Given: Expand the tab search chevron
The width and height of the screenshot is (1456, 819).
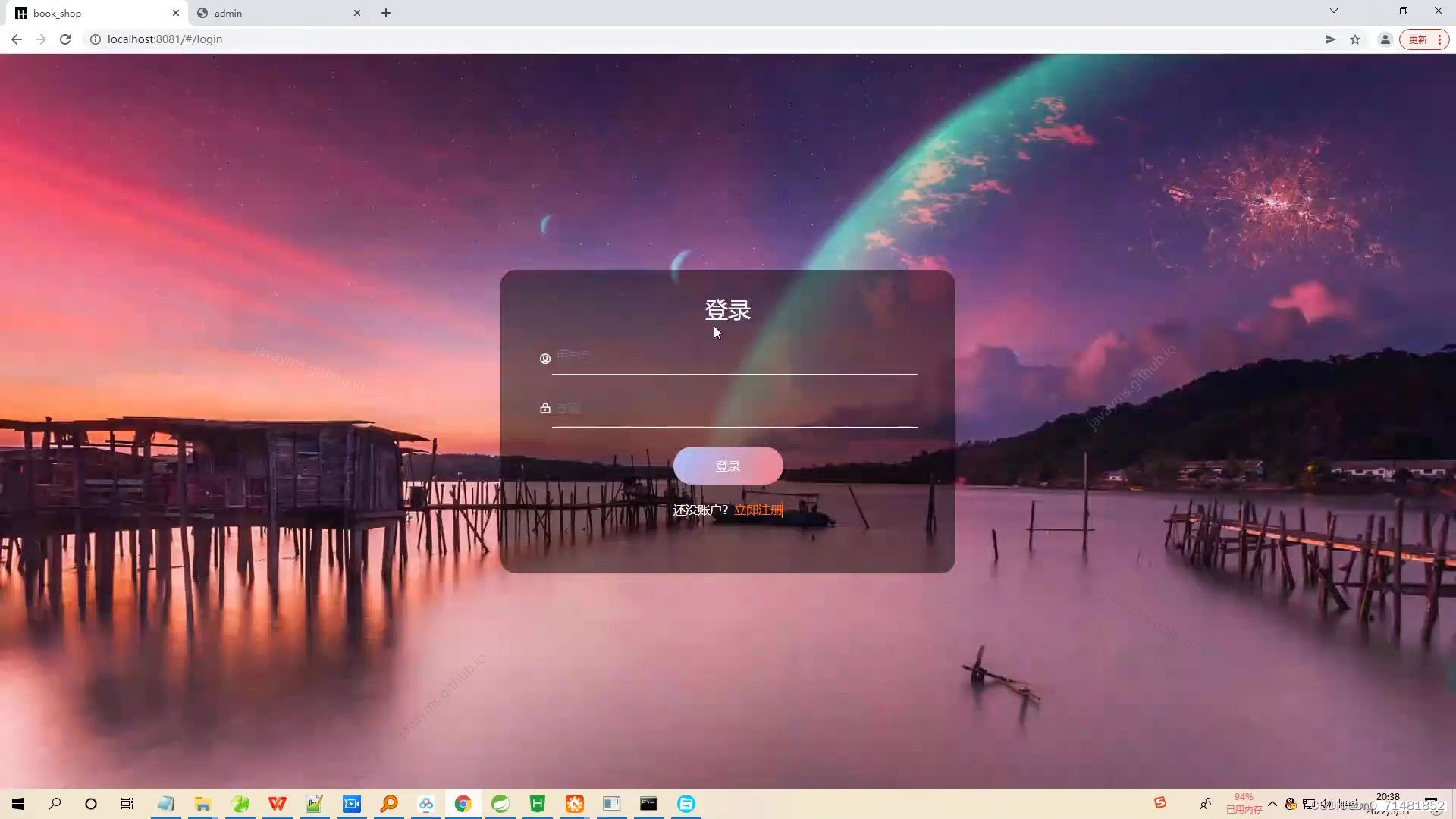Looking at the screenshot, I should 1333,11.
